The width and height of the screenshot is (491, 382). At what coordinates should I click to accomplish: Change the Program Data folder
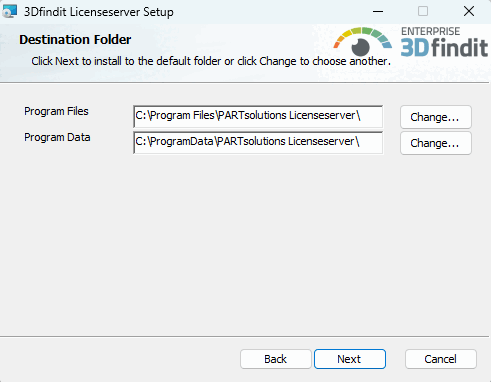(x=436, y=143)
